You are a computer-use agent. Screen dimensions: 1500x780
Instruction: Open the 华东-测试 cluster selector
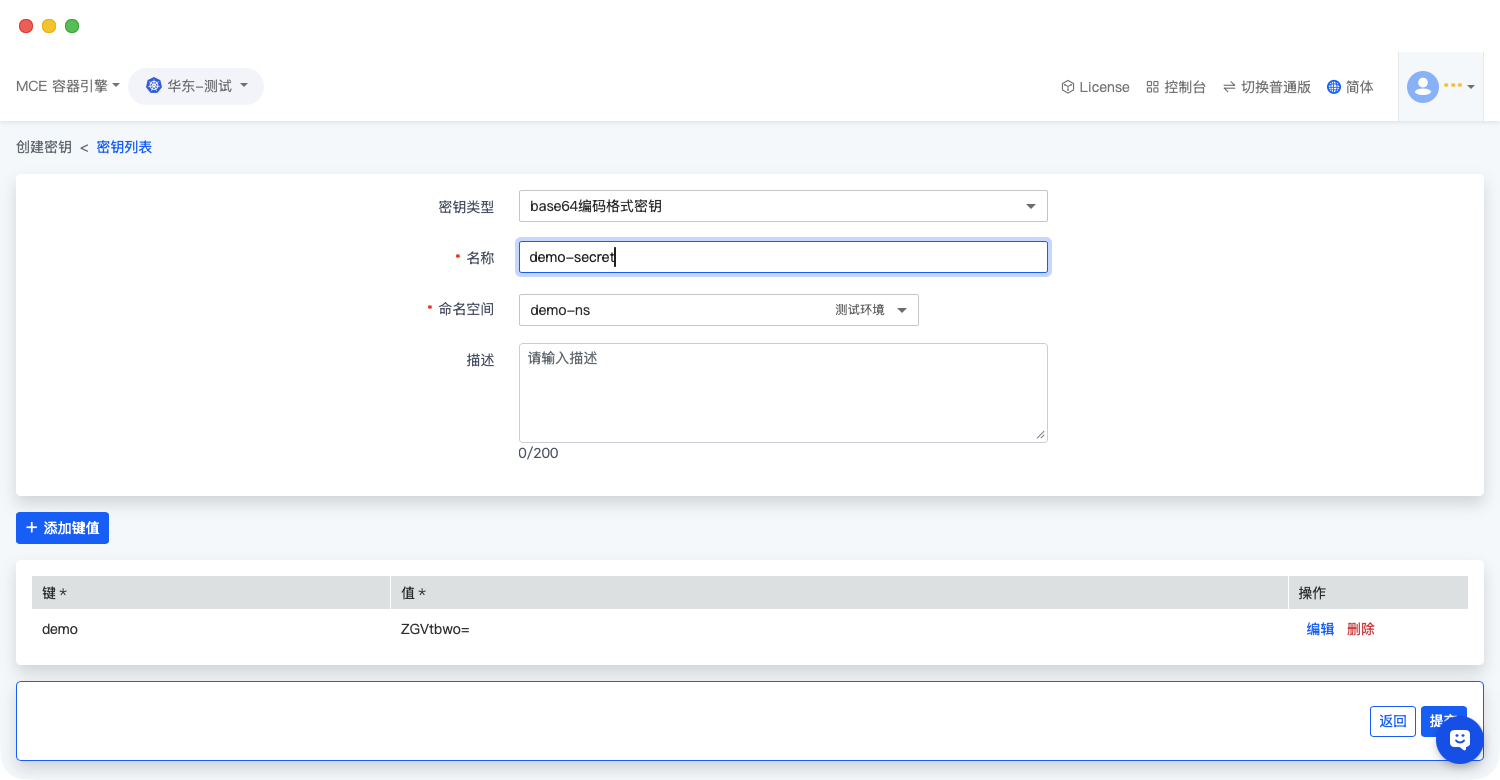coord(198,86)
